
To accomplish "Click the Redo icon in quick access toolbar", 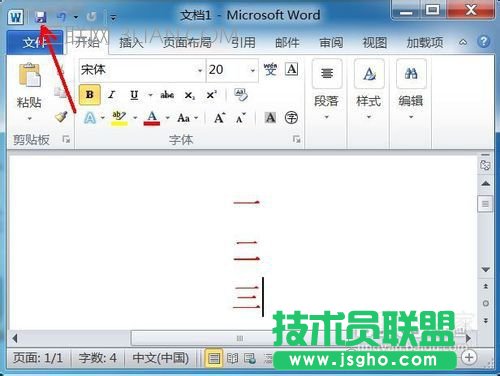I will 91,17.
